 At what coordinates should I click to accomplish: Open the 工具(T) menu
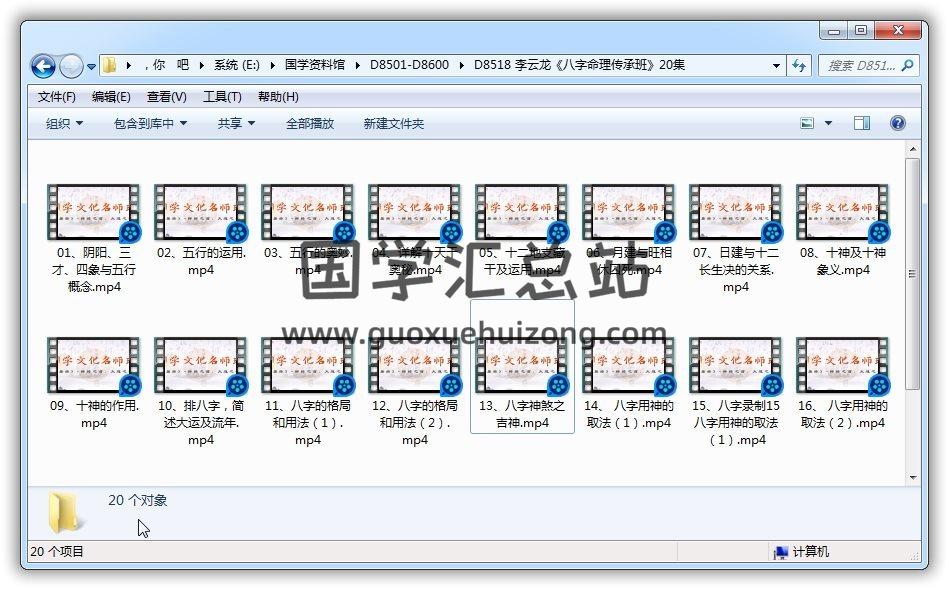pos(222,97)
